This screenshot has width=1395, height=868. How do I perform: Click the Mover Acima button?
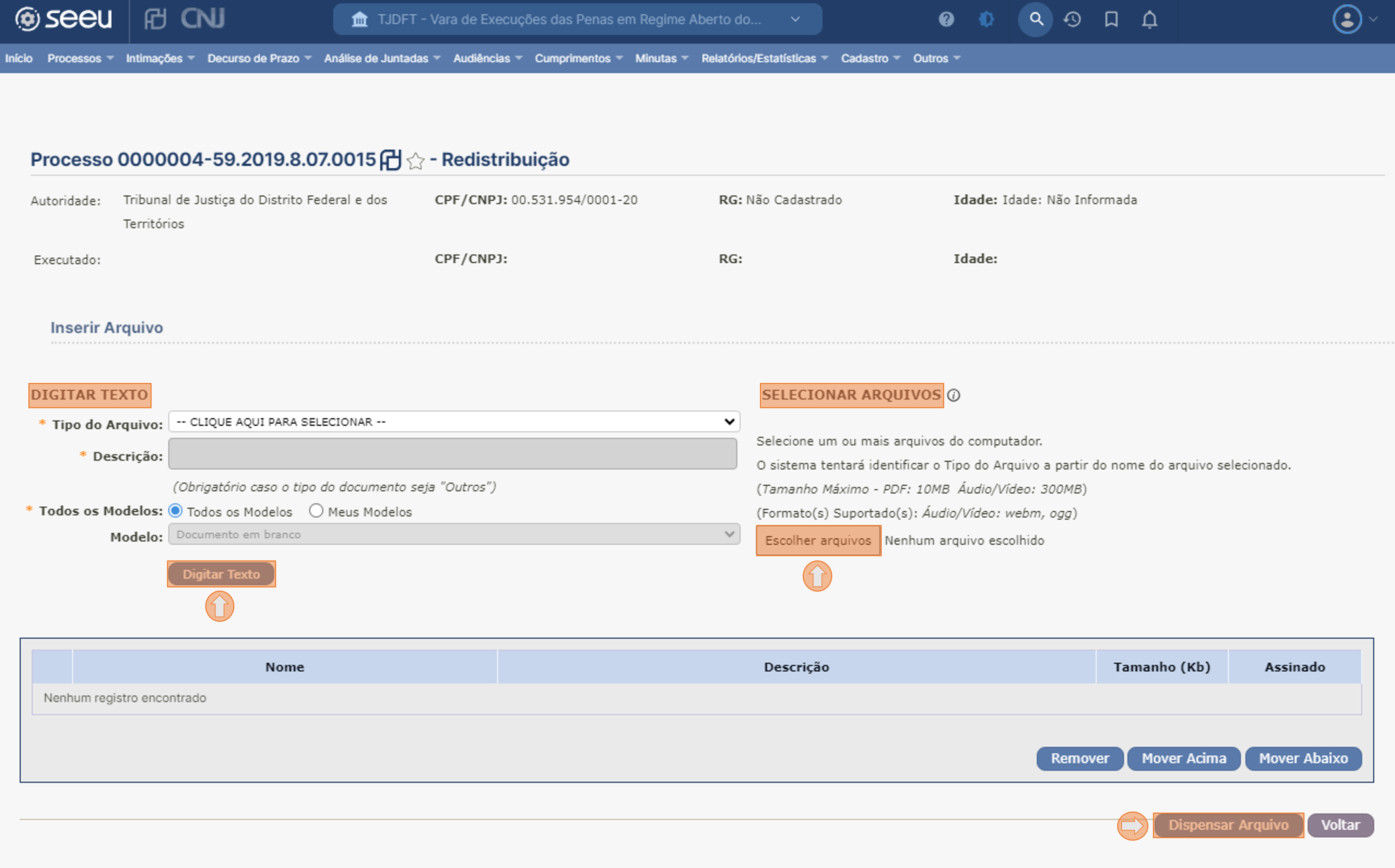[x=1184, y=758]
